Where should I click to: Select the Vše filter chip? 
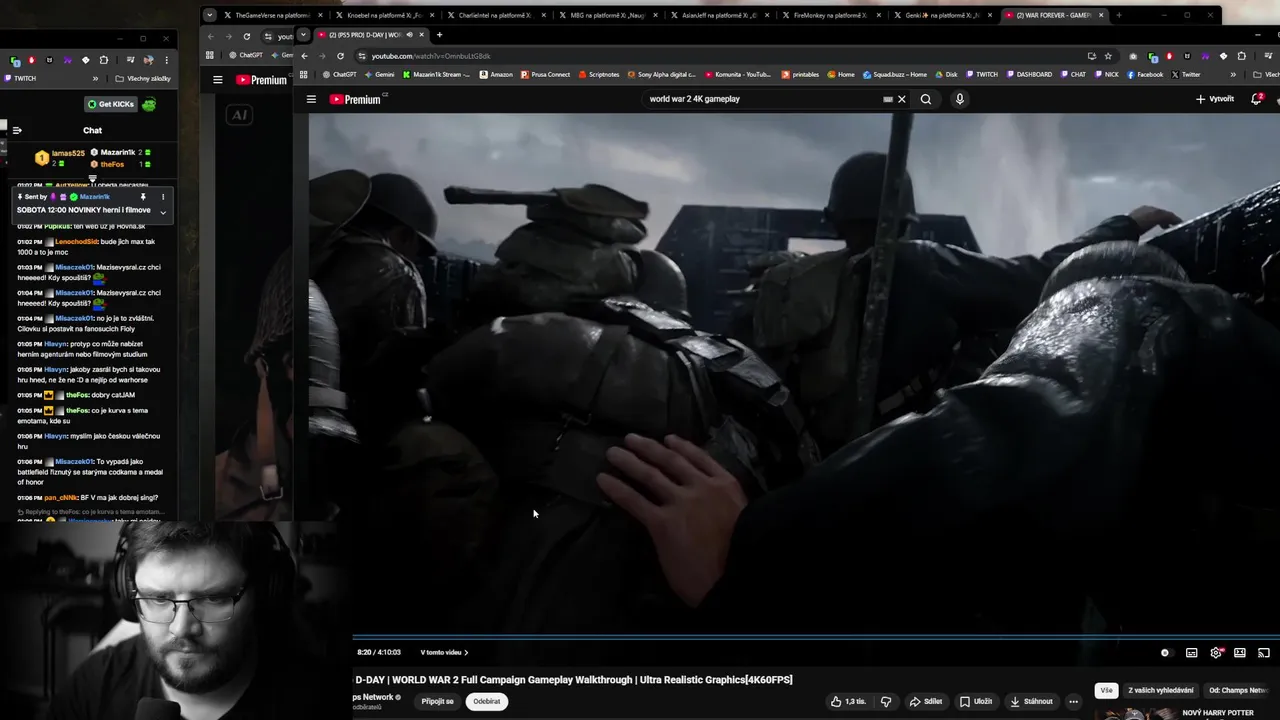1106,690
